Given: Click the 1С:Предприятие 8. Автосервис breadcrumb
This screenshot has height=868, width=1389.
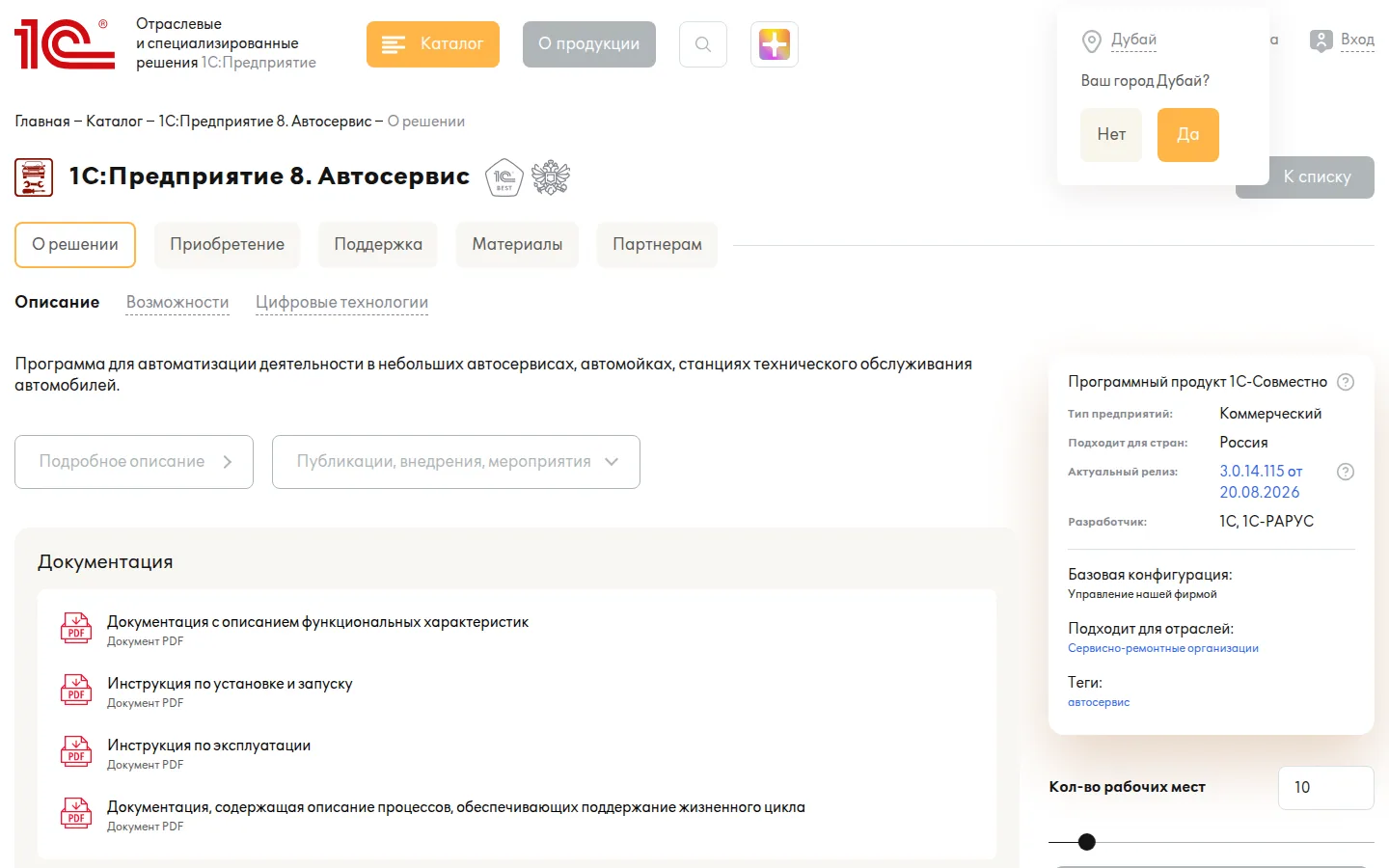Looking at the screenshot, I should 265,122.
